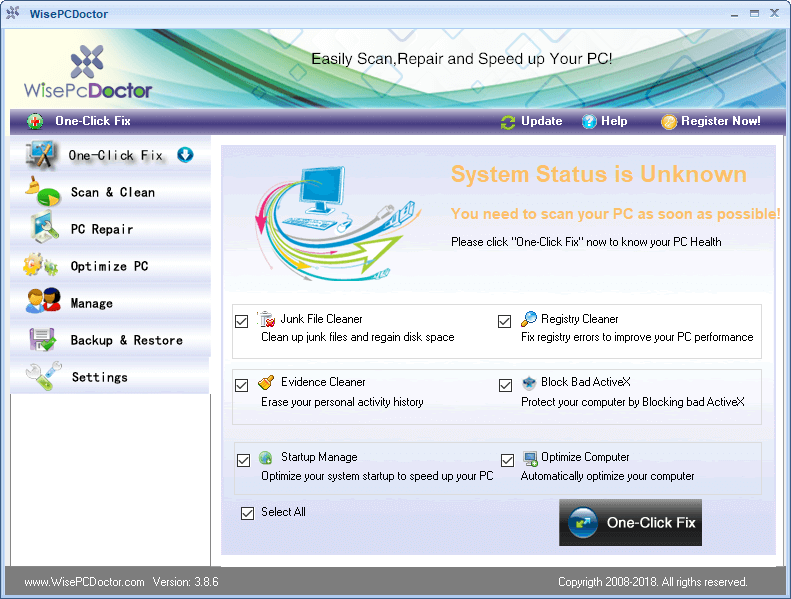Image resolution: width=791 pixels, height=599 pixels.
Task: Click the Settings wrench icon
Action: click(x=43, y=376)
